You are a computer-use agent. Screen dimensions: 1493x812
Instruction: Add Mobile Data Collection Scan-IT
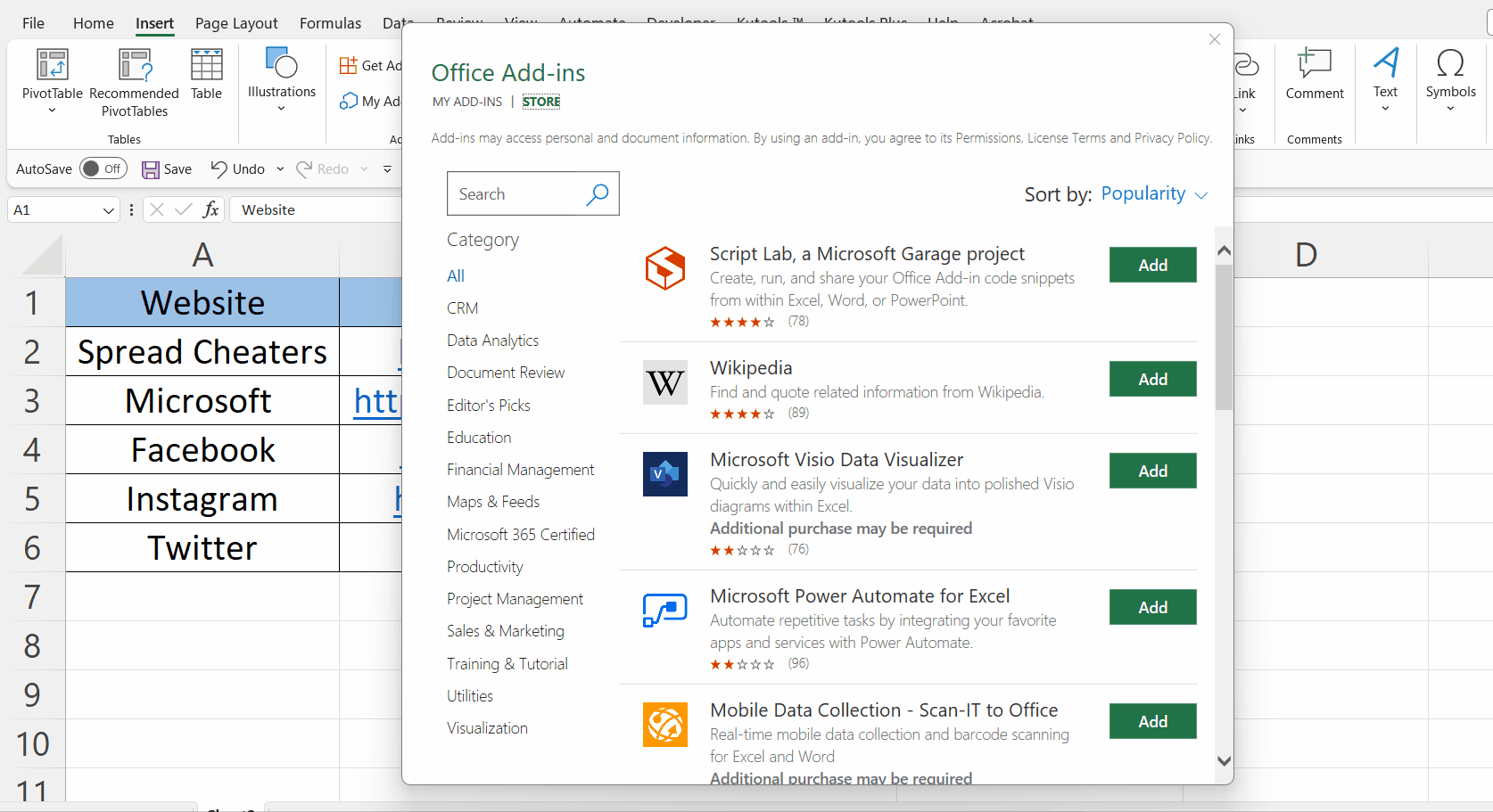[1153, 721]
